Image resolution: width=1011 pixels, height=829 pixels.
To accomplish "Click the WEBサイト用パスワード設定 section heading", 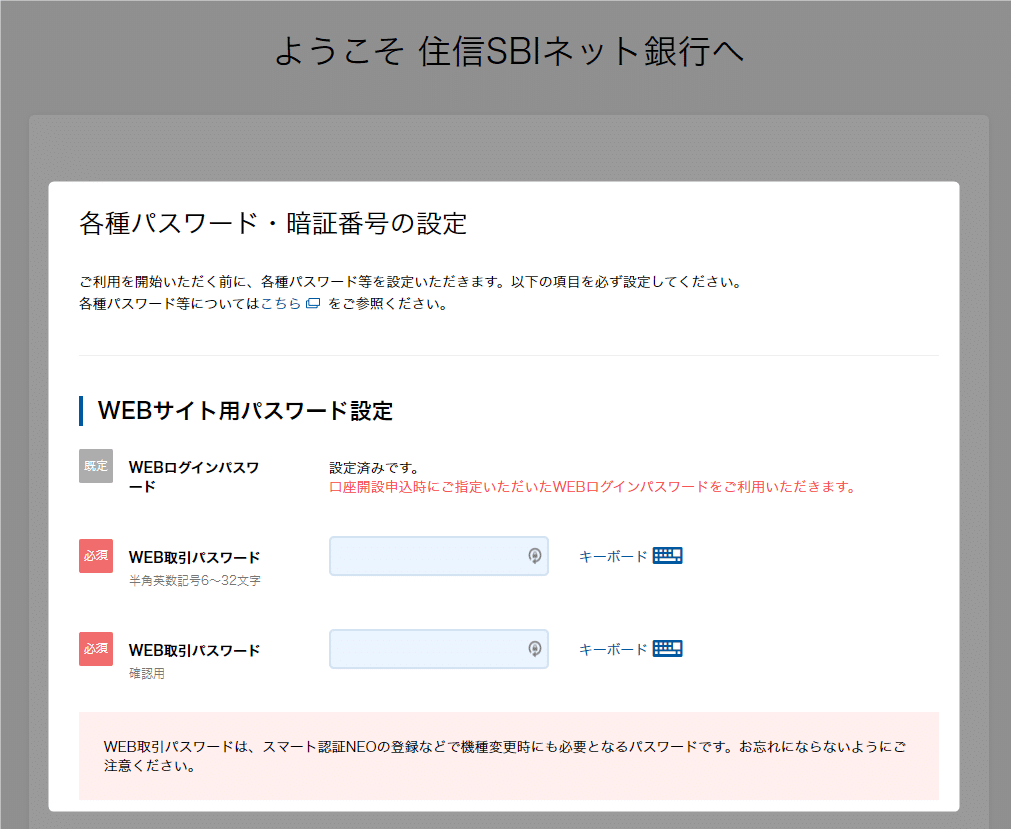I will coord(244,410).
